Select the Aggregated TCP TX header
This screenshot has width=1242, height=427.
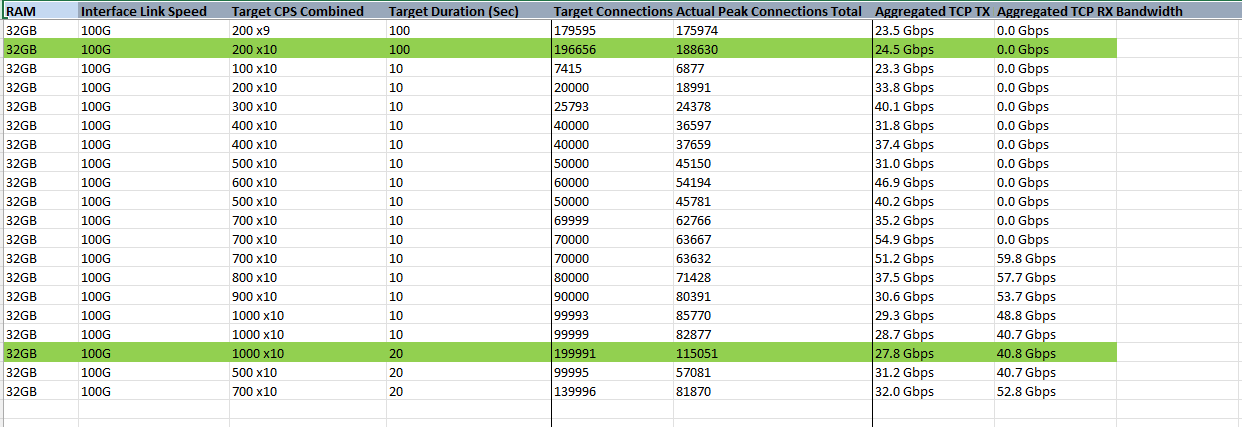[934, 11]
